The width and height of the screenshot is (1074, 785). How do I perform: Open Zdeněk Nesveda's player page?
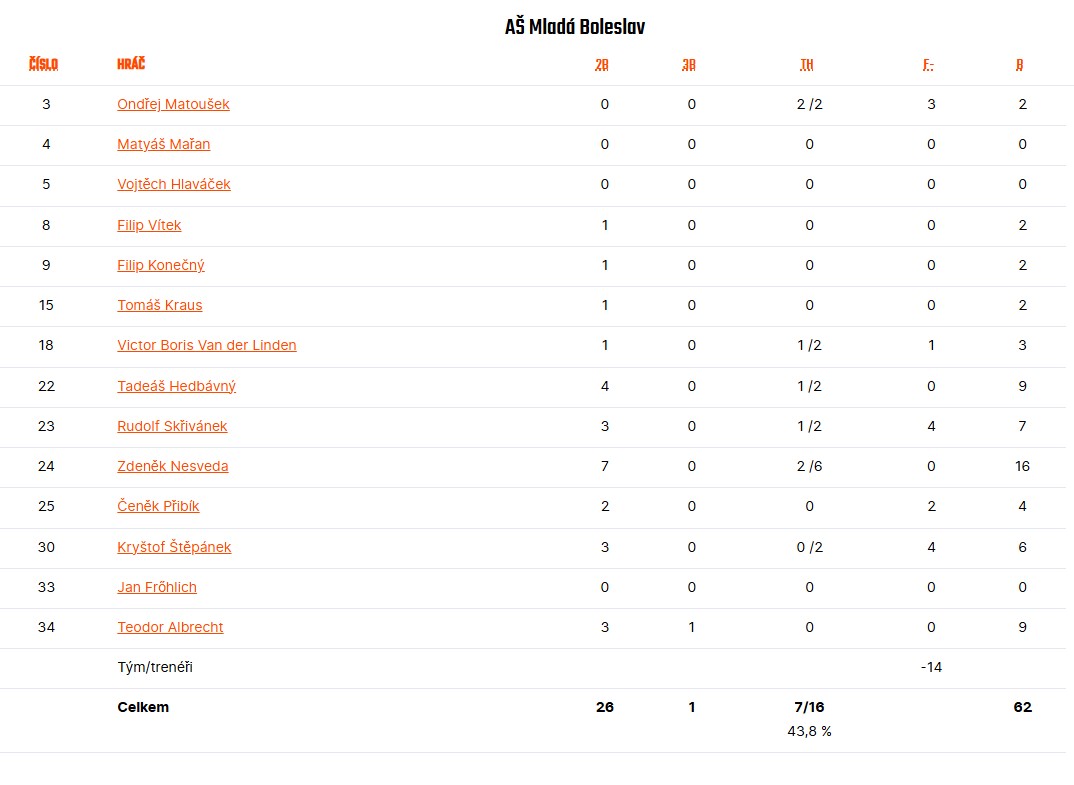click(x=172, y=466)
